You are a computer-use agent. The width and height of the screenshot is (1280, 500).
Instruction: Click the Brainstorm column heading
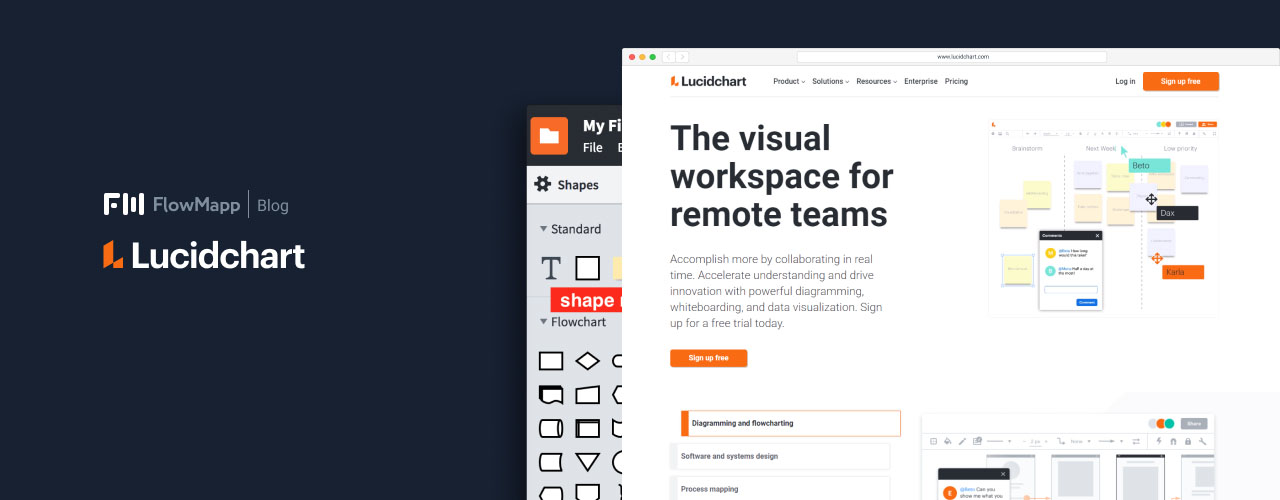1027,148
